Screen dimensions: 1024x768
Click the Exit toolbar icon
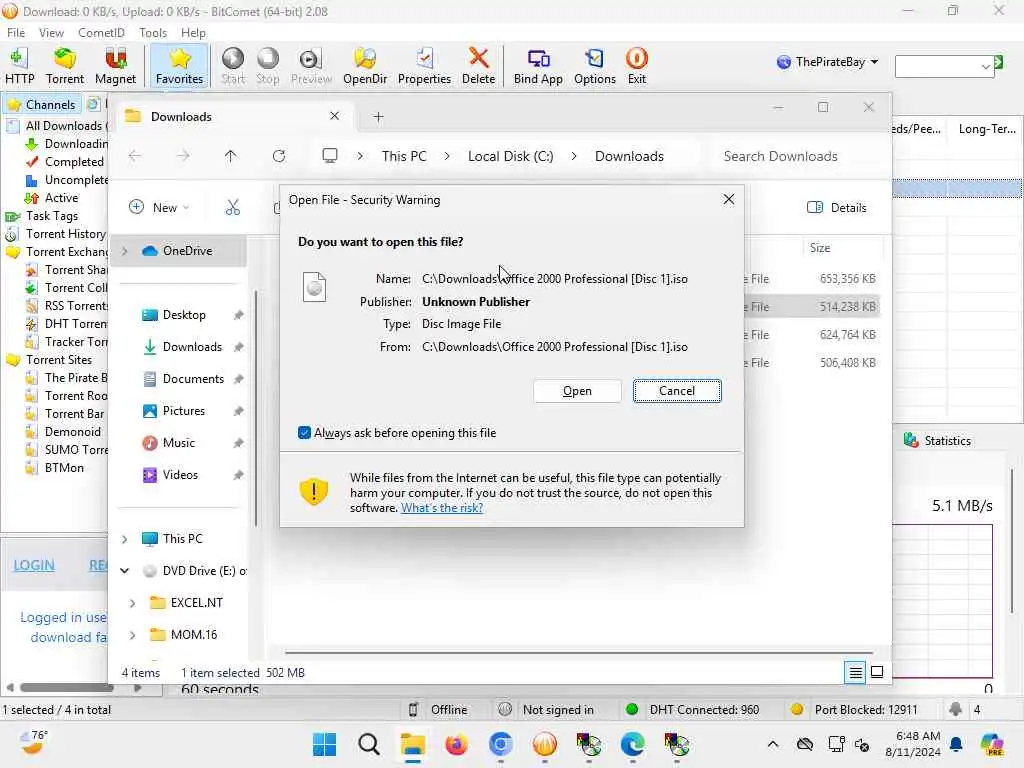point(636,65)
